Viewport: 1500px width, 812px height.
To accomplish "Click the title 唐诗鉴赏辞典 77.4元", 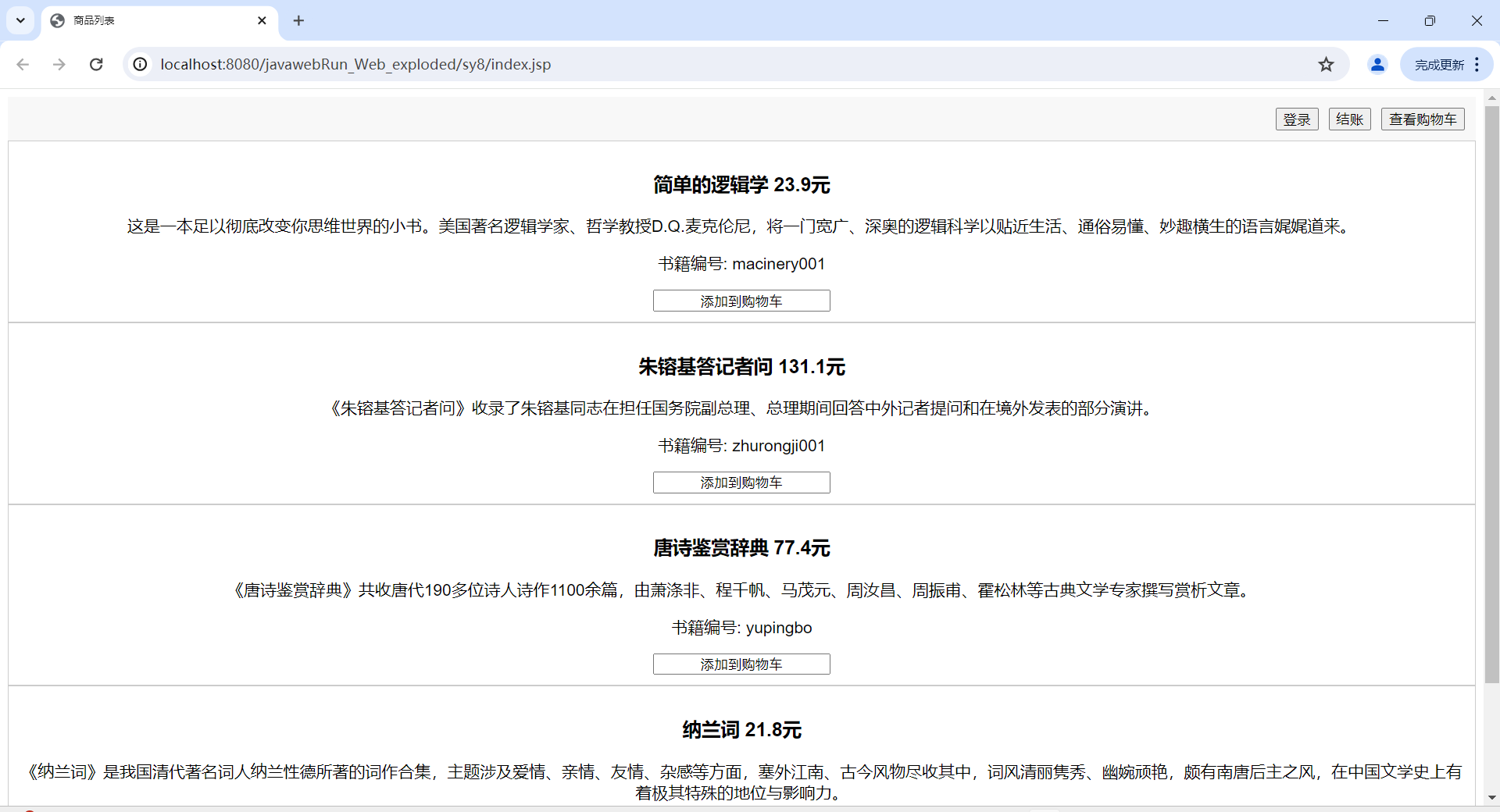I will [x=741, y=548].
